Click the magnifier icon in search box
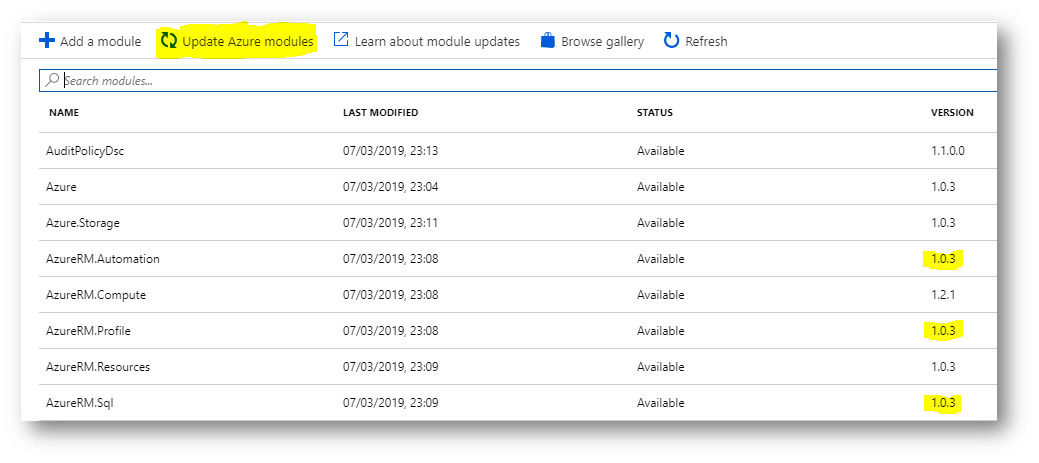 52,80
